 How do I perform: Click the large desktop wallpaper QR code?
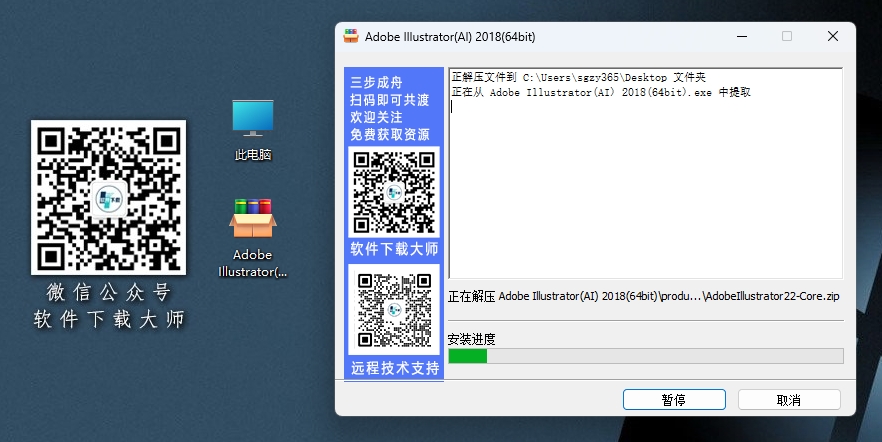pyautogui.click(x=109, y=197)
